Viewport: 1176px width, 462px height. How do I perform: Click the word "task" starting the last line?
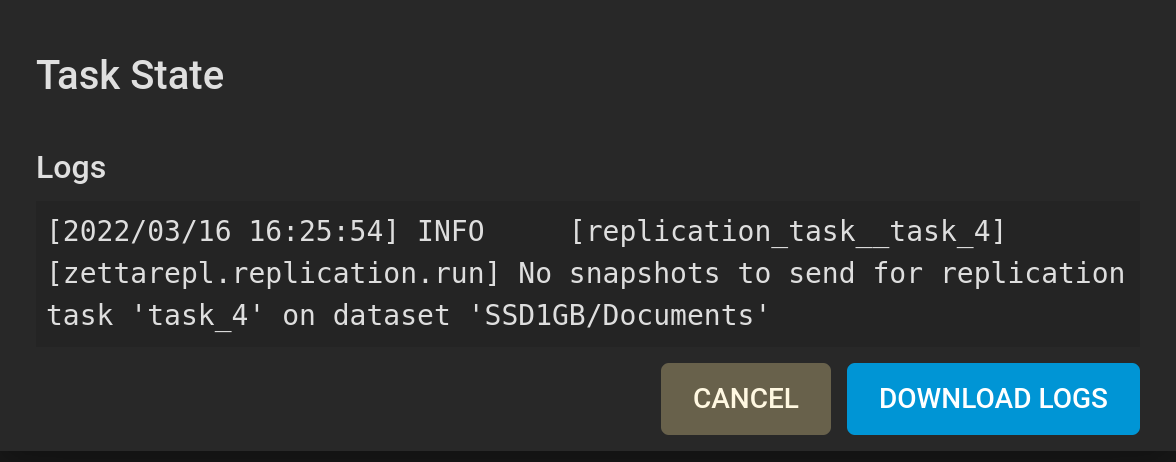(80, 316)
